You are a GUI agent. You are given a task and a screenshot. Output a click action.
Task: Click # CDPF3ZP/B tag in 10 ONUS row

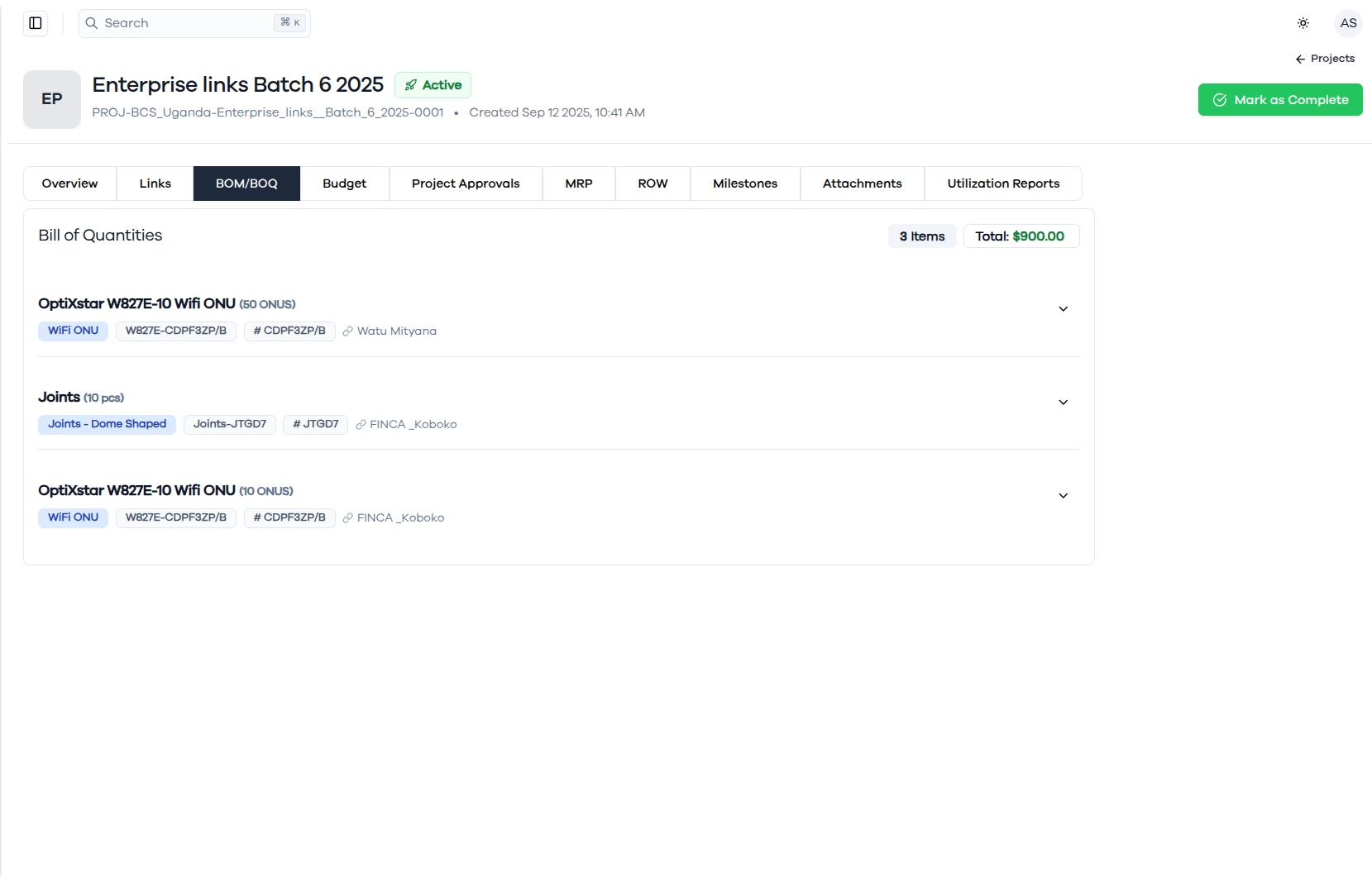(289, 517)
